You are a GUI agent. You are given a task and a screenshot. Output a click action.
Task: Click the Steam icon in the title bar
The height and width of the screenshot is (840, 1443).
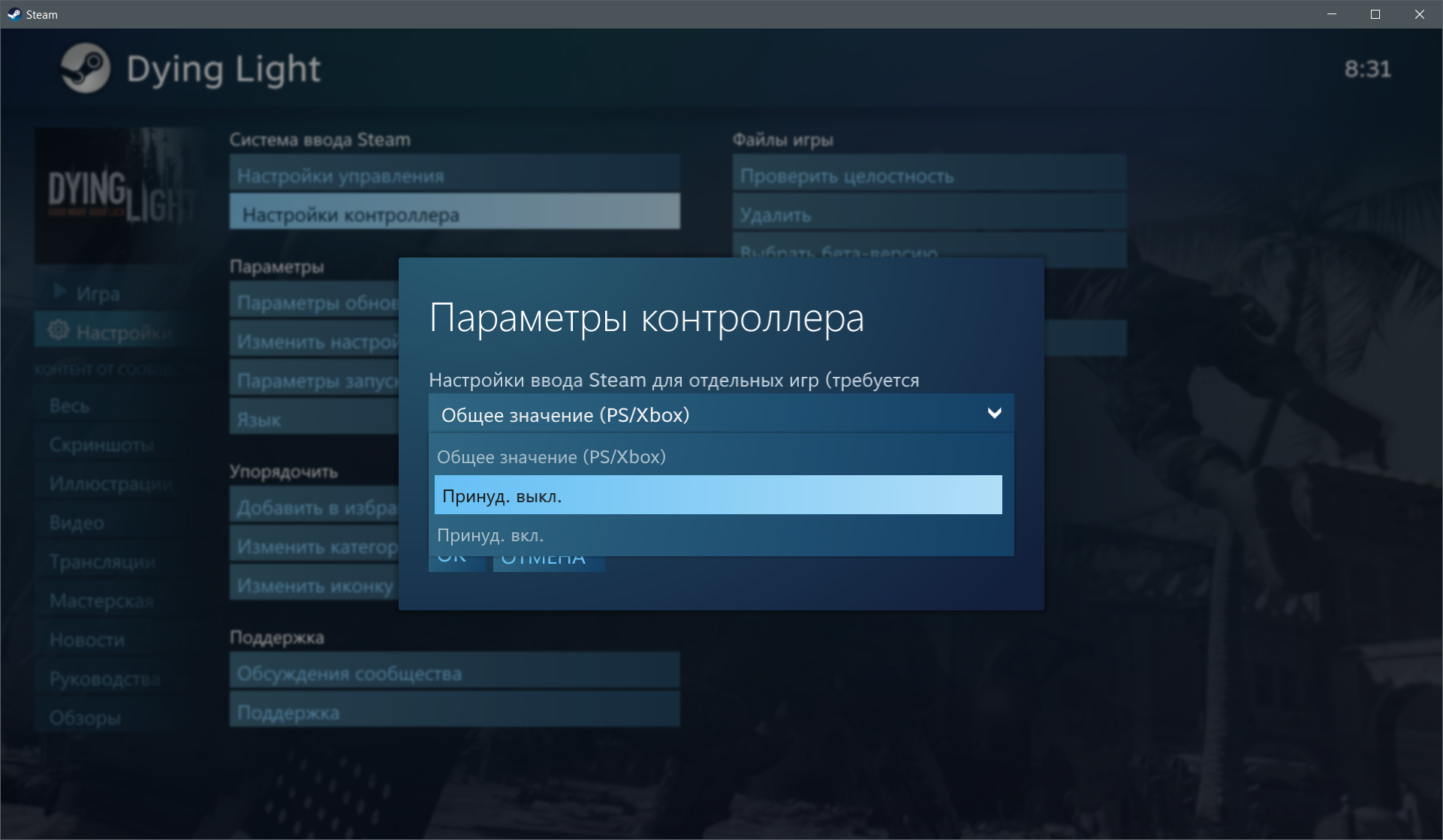tap(14, 14)
